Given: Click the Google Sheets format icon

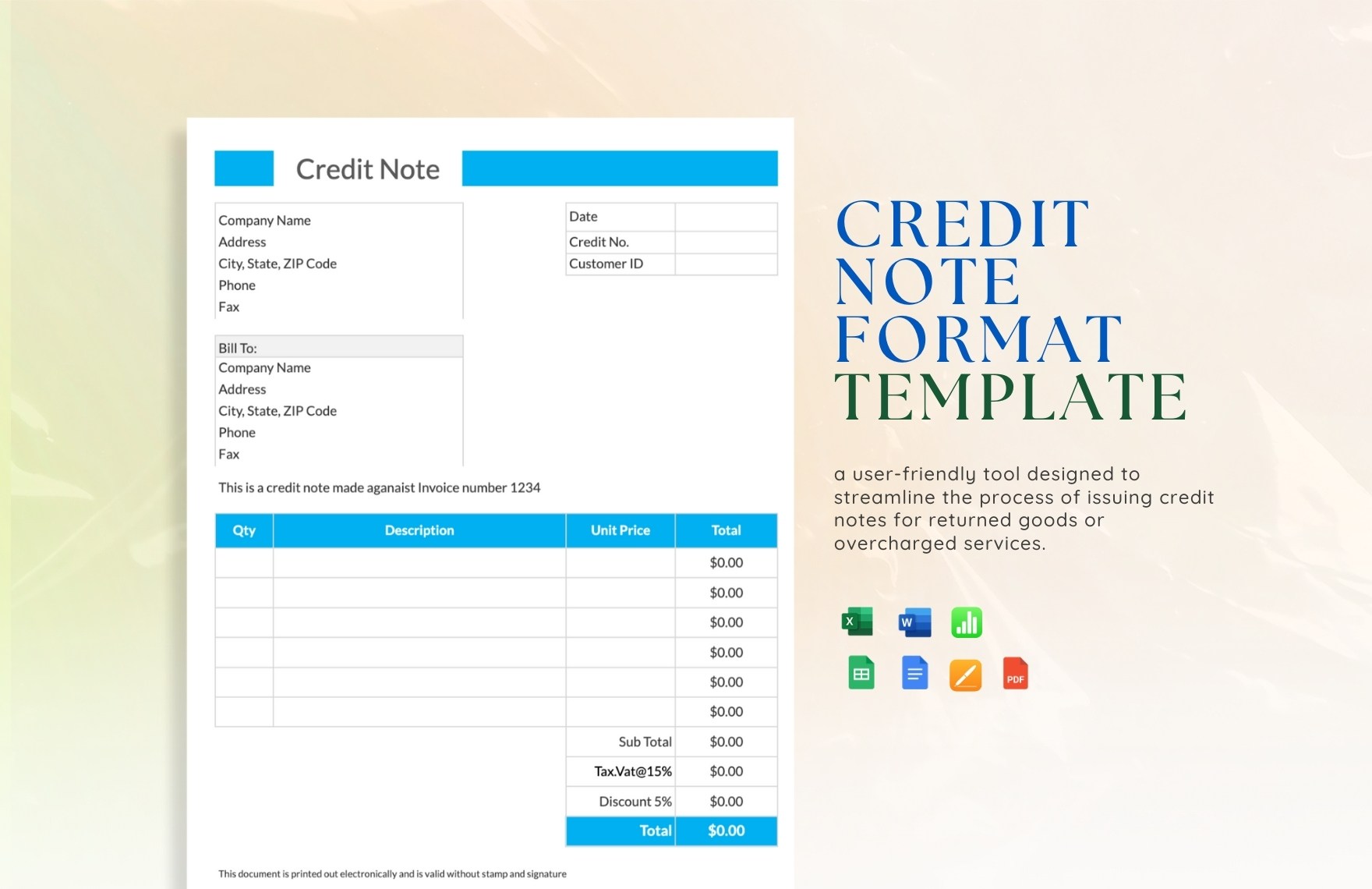Looking at the screenshot, I should tap(861, 673).
